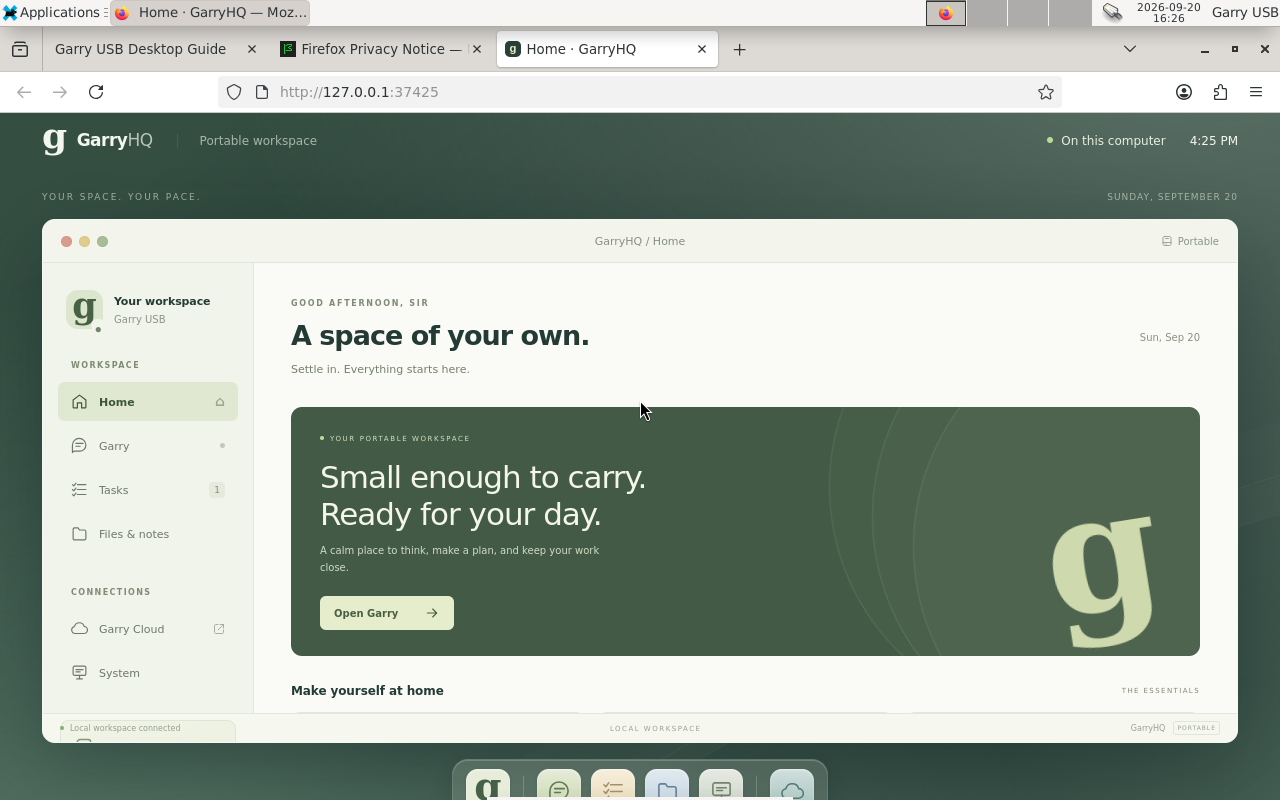
Task: Click the site information page icon
Action: [262, 92]
